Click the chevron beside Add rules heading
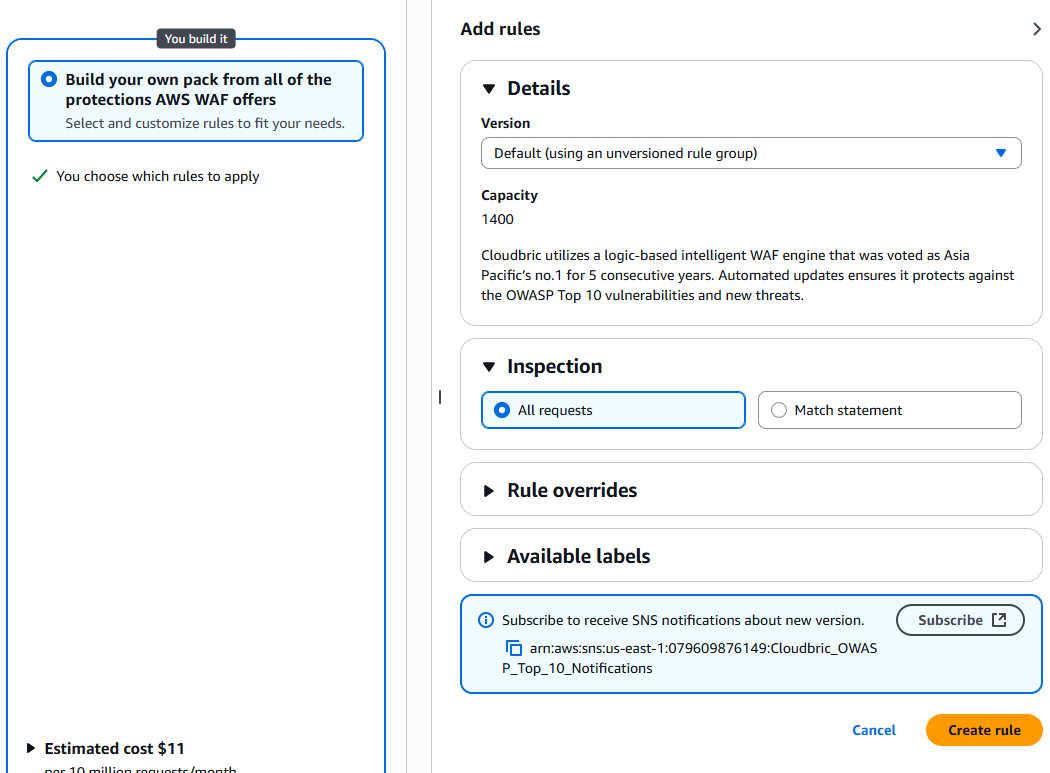Viewport: 1050px width, 773px height. click(x=1037, y=29)
